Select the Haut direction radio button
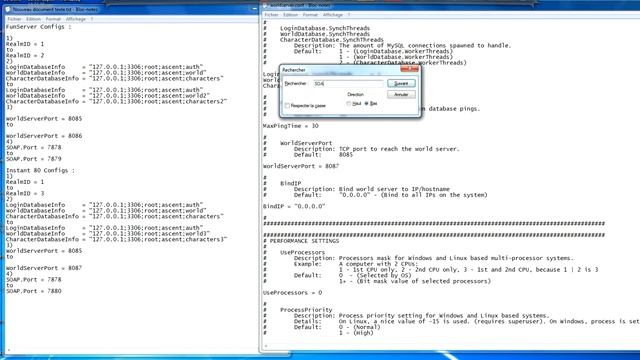This screenshot has height=360, width=640. click(x=349, y=104)
